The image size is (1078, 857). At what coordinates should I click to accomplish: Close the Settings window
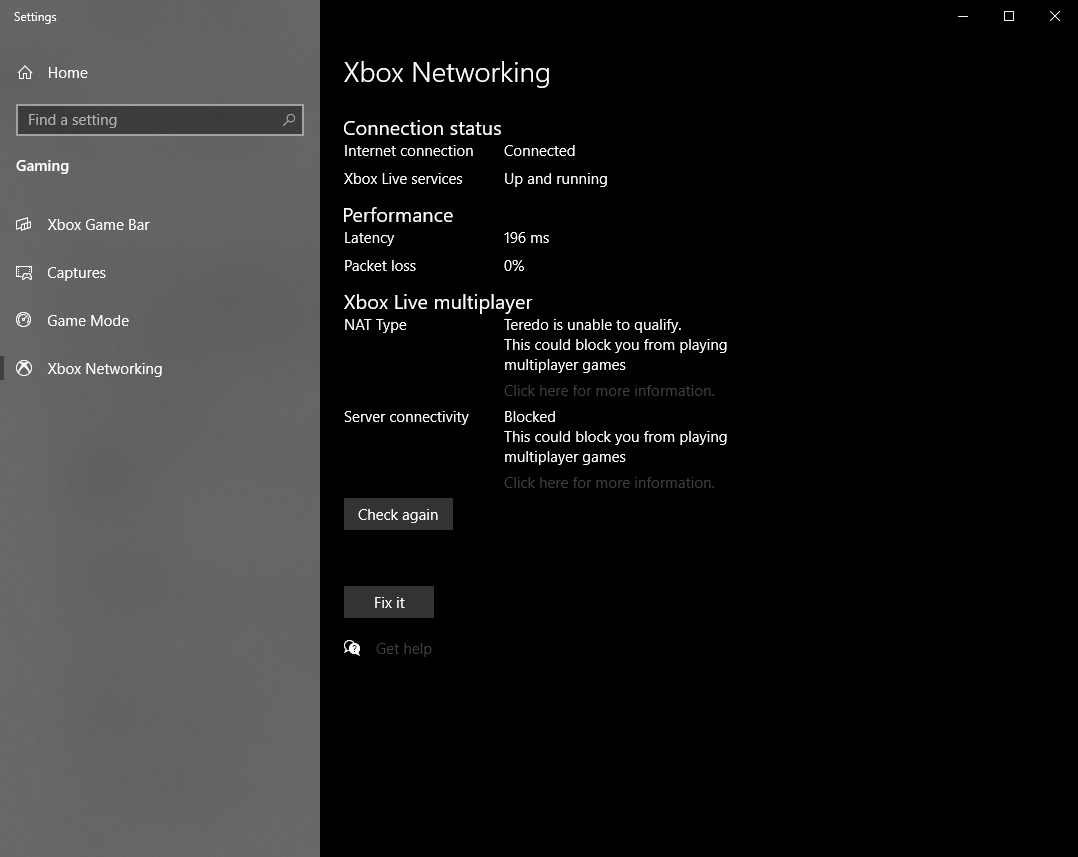coord(1055,16)
